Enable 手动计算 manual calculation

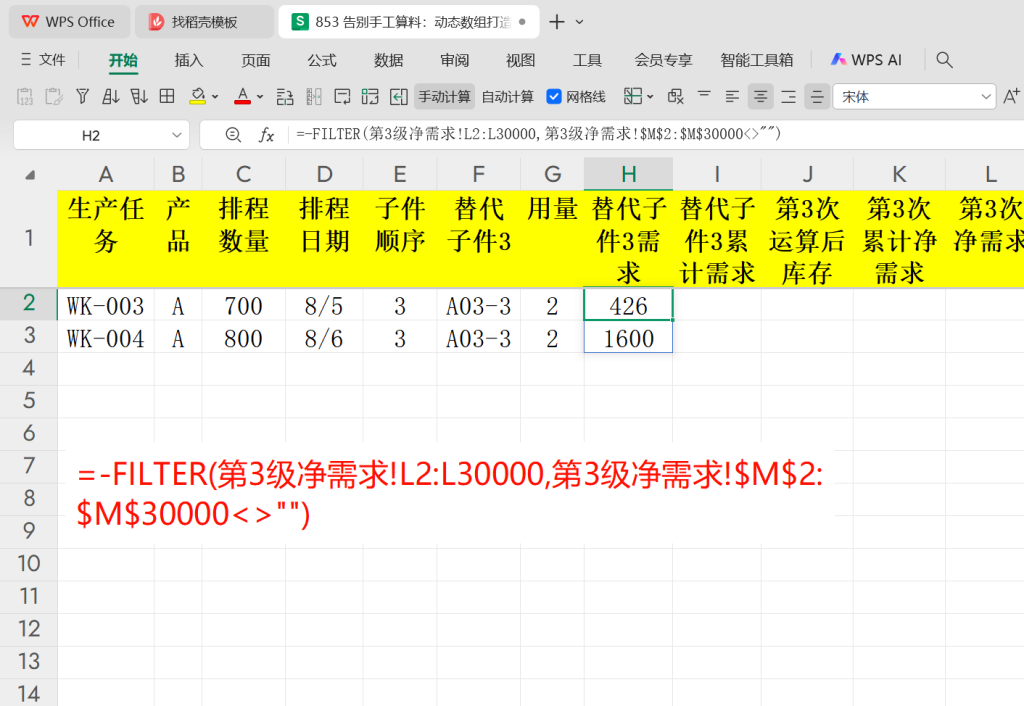[444, 97]
